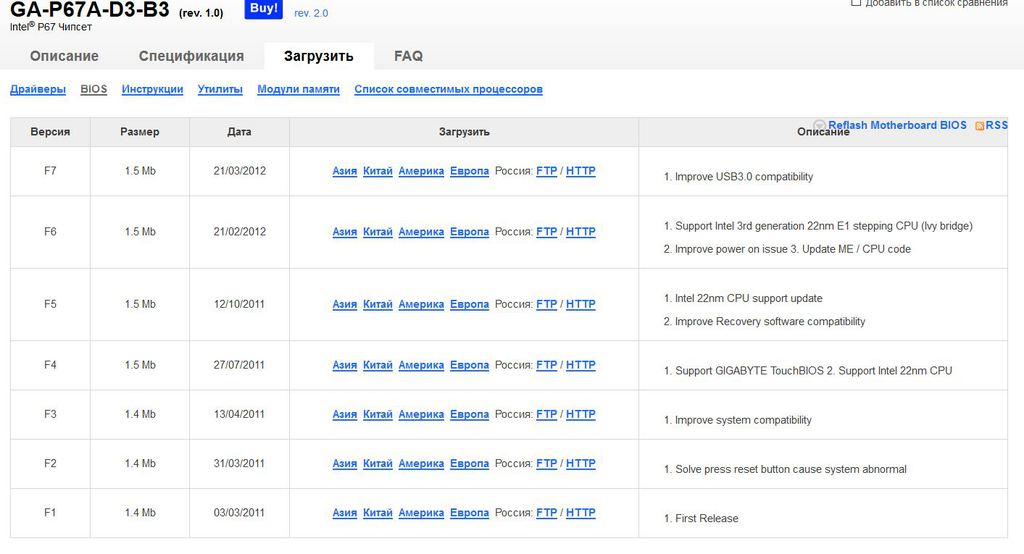Download F7 BIOS from Китай server
This screenshot has width=1024, height=554.
377,171
